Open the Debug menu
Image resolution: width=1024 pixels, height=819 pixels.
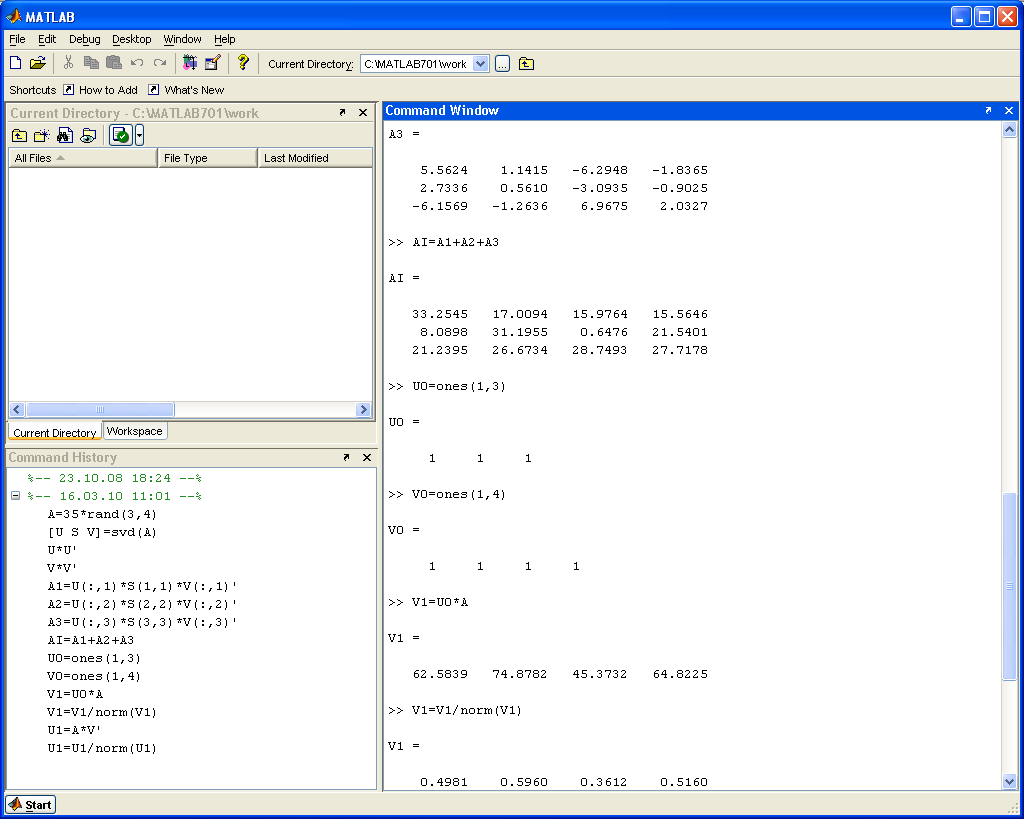point(85,39)
